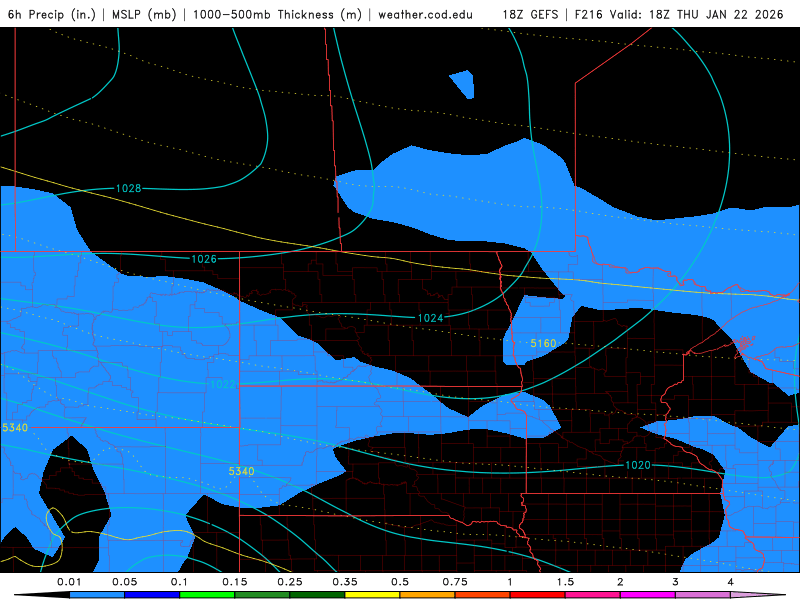Select the light blue 0.01–0.05 legend swatch
Screen dimensions: 800x600
click(x=97, y=595)
